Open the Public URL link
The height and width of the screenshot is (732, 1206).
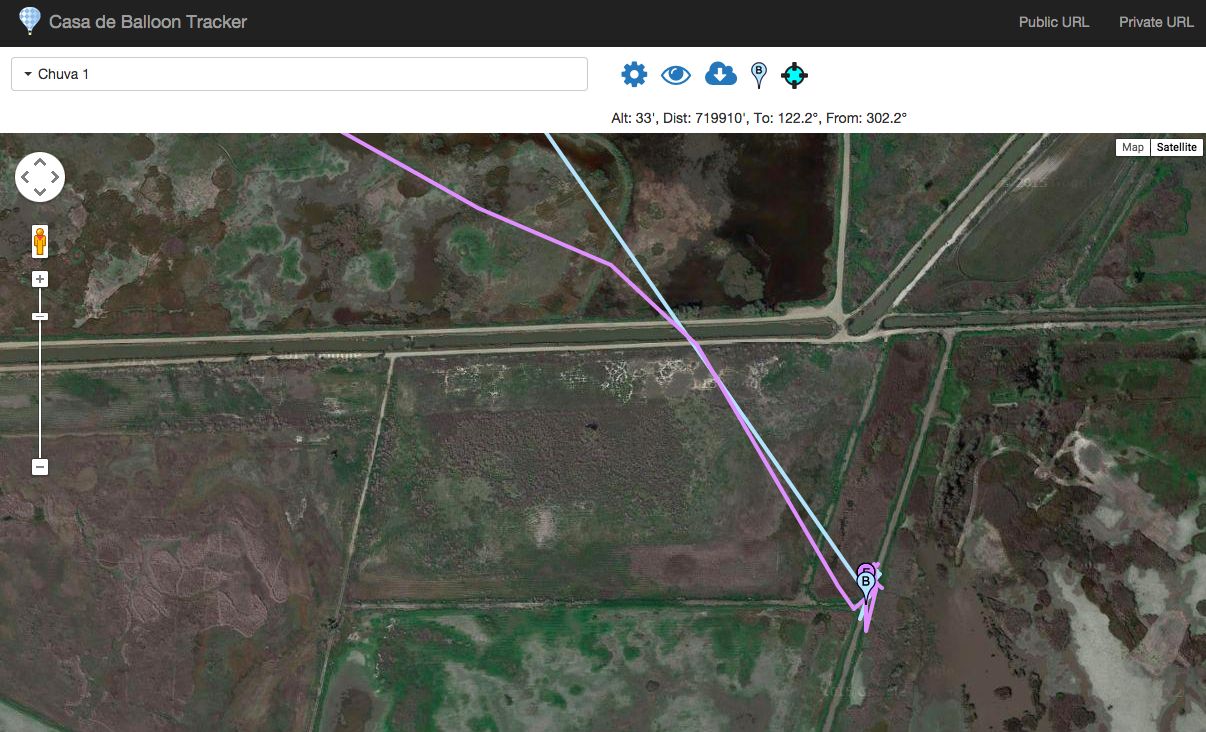pos(1054,21)
